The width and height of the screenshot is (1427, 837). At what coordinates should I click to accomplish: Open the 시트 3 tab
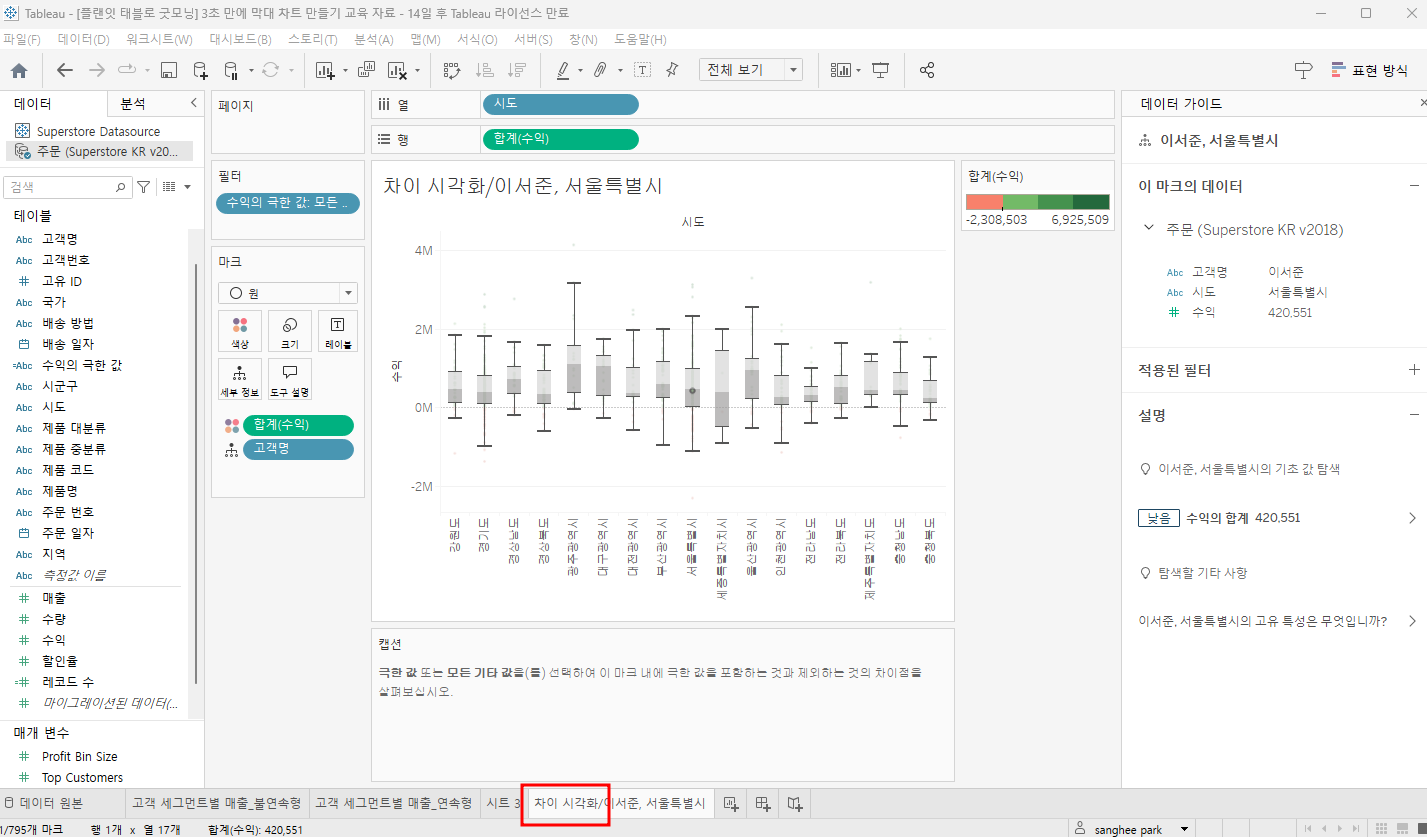click(503, 803)
